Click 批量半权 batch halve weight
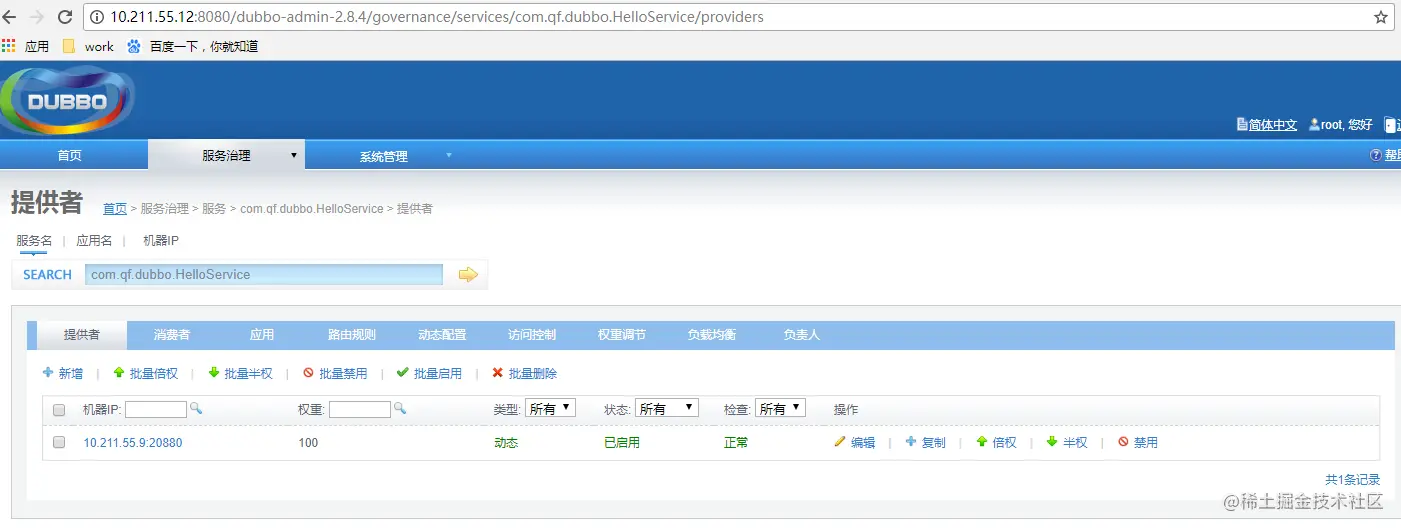Viewport: 1401px width, 529px height. (x=240, y=373)
